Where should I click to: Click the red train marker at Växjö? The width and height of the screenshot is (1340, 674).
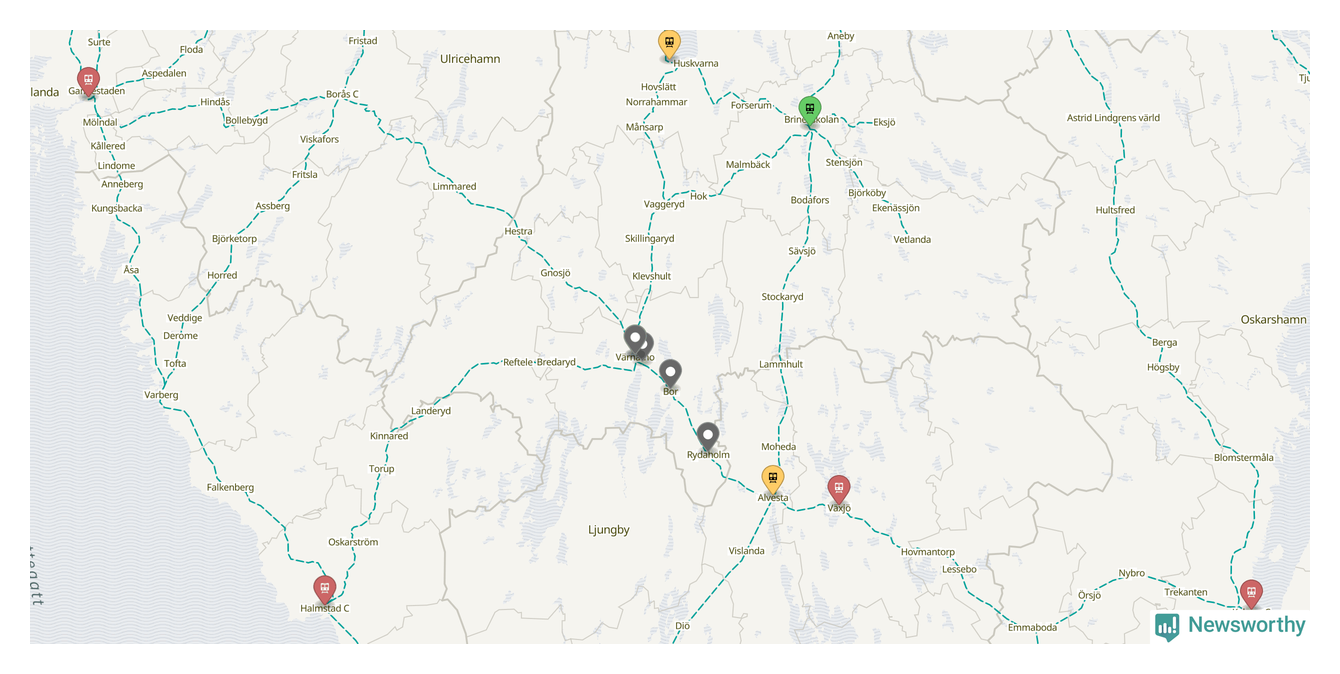click(x=839, y=489)
